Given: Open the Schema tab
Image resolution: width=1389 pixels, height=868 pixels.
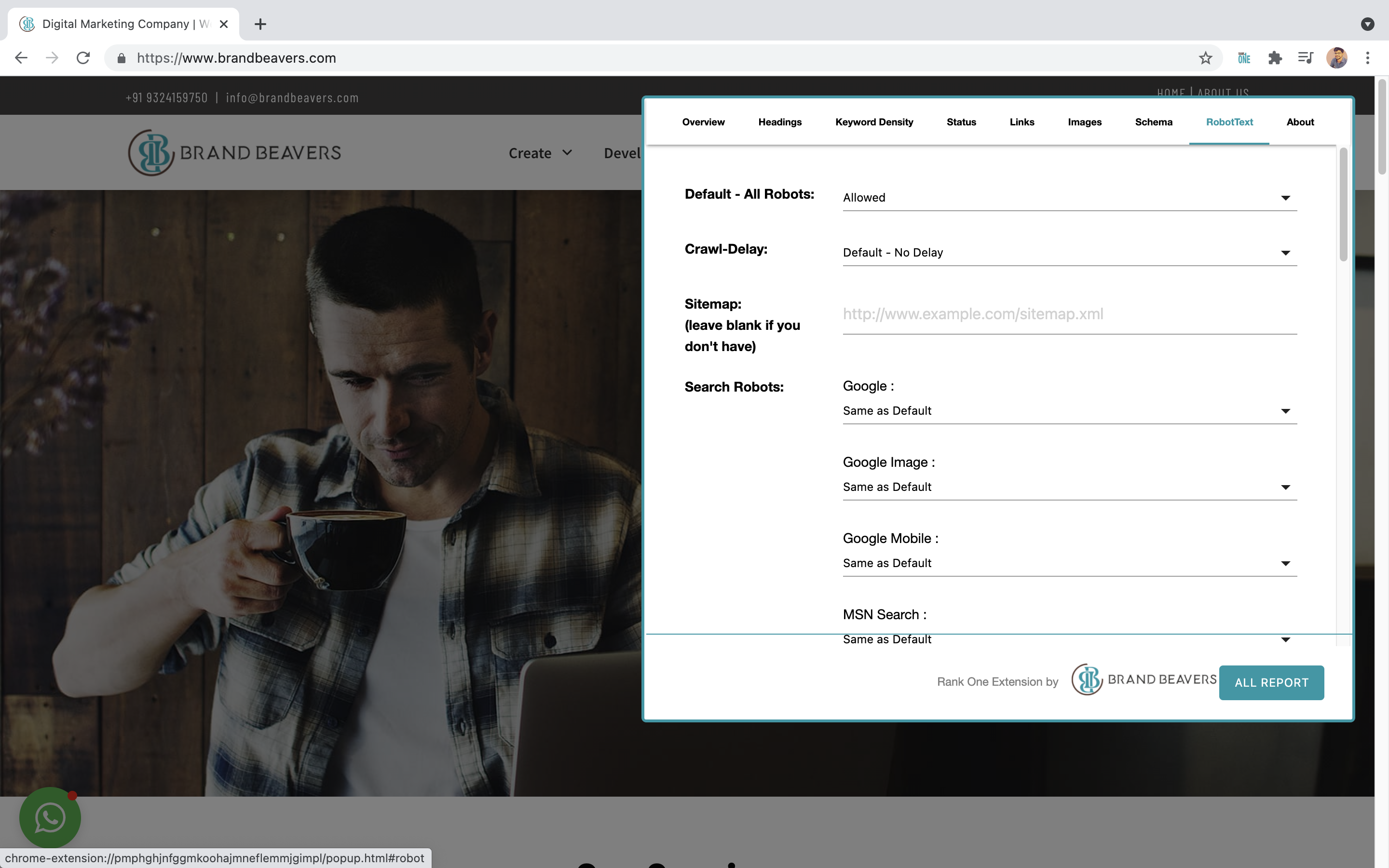Looking at the screenshot, I should coord(1153,122).
